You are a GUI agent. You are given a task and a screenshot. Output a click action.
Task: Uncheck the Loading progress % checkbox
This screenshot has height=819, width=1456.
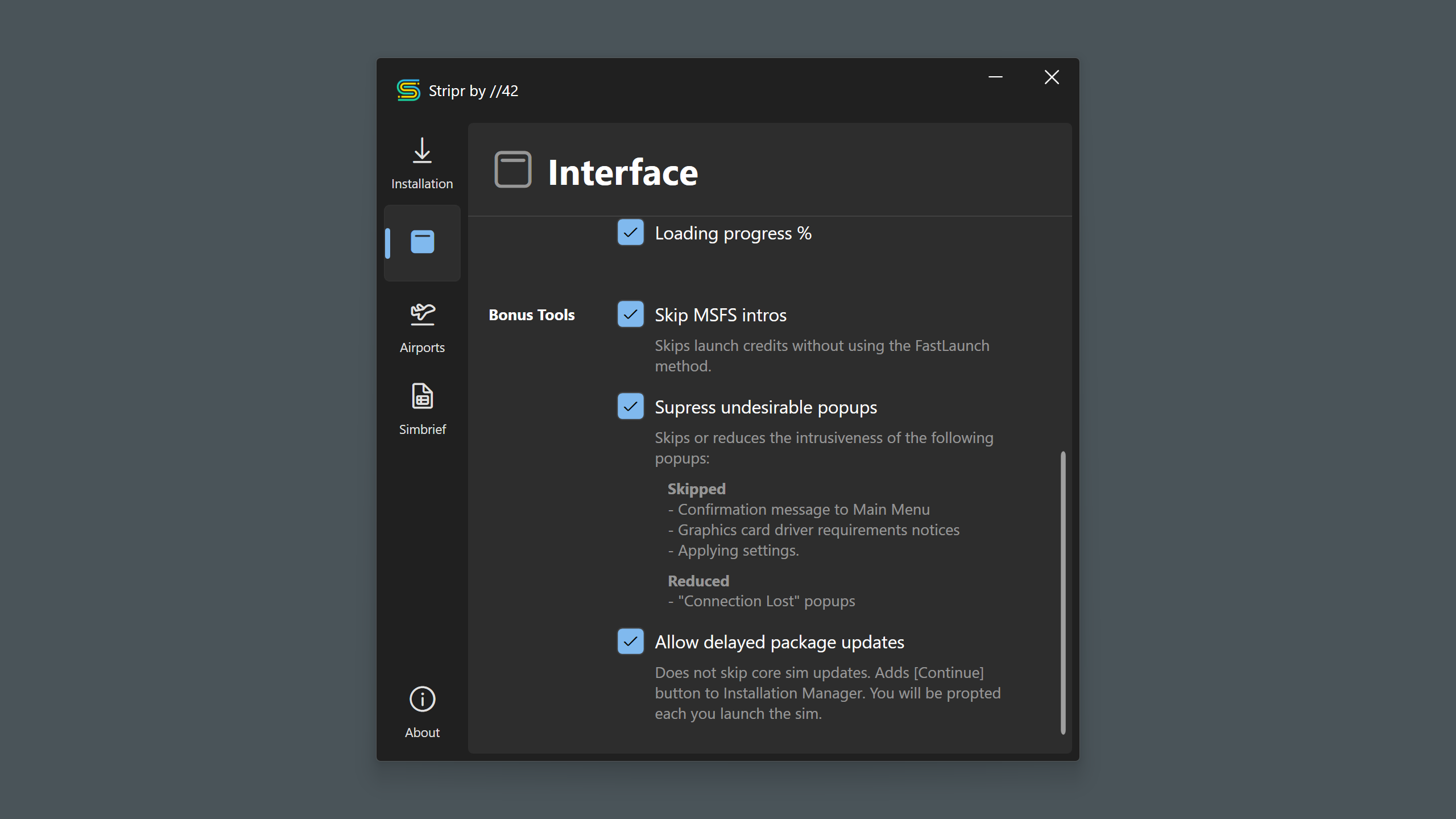(630, 233)
